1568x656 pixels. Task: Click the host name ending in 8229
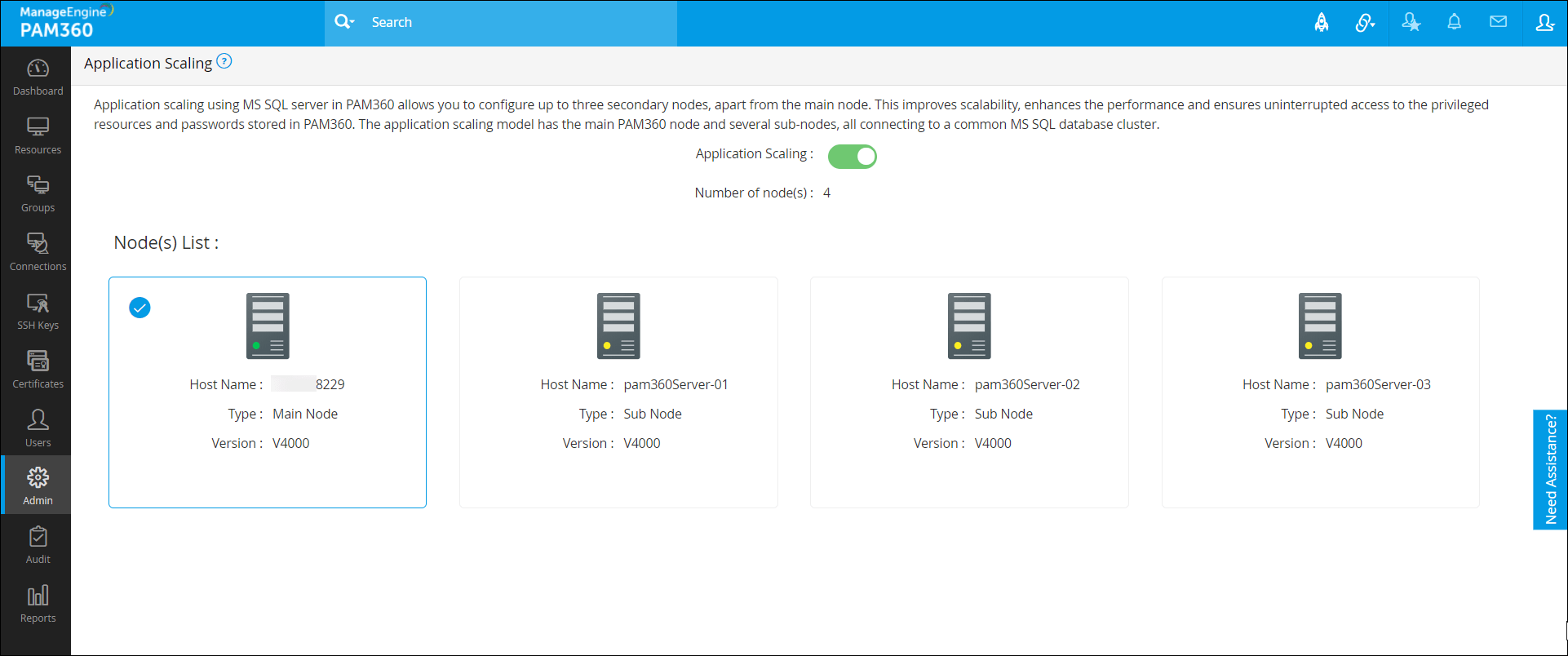pos(308,384)
